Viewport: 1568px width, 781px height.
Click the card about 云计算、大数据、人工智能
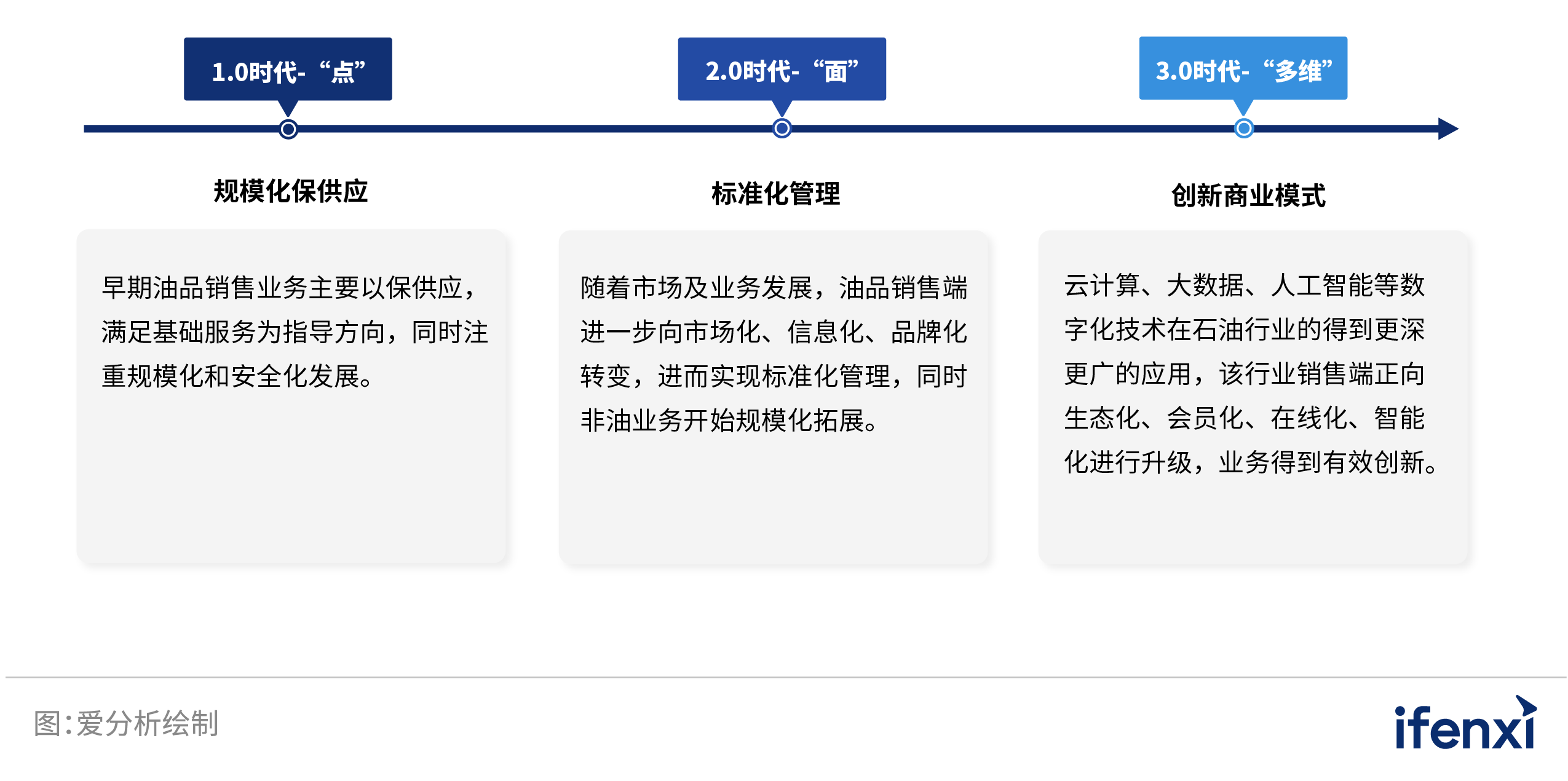(x=1253, y=397)
